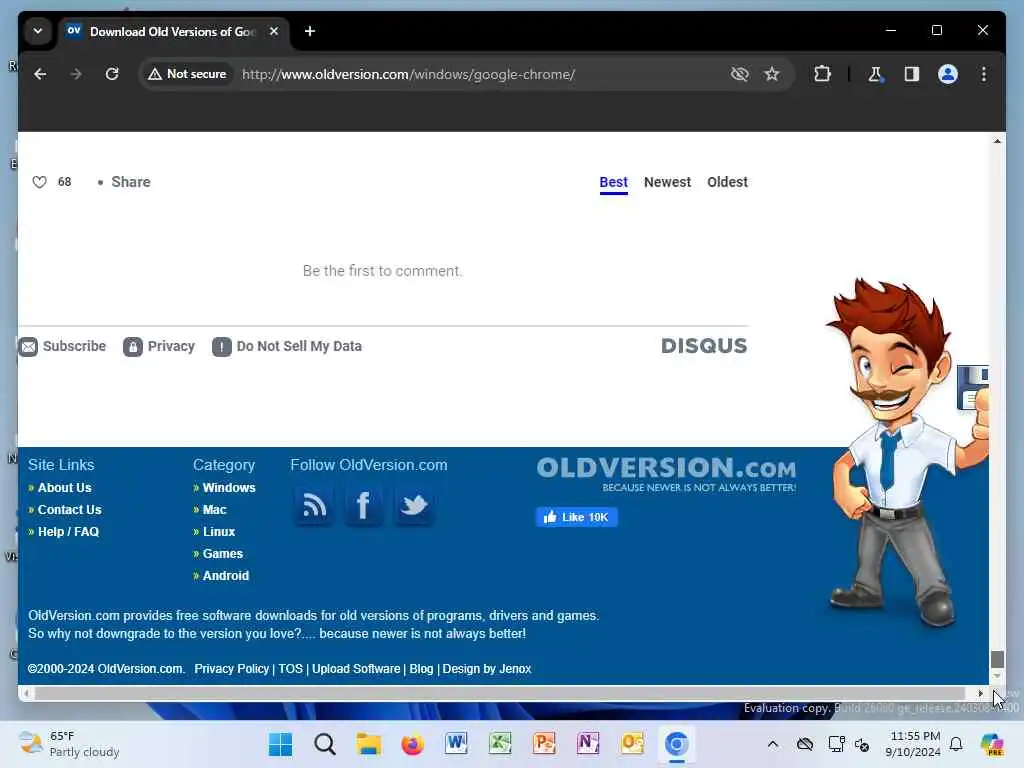The height and width of the screenshot is (768, 1024).
Task: Click the DISQUS logo
Action: click(703, 345)
